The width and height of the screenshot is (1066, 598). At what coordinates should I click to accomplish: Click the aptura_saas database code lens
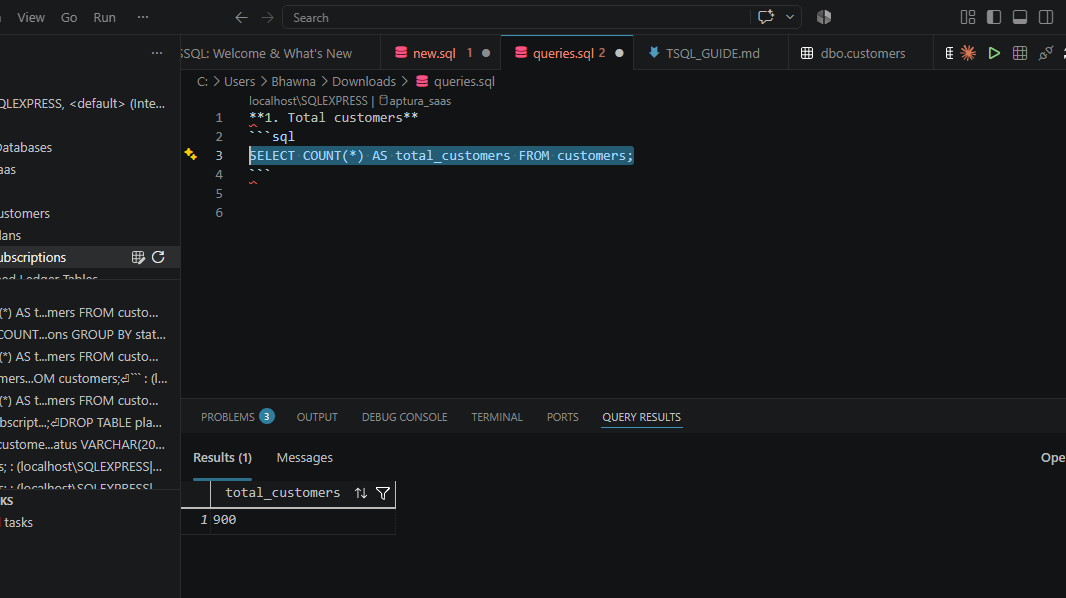[415, 101]
